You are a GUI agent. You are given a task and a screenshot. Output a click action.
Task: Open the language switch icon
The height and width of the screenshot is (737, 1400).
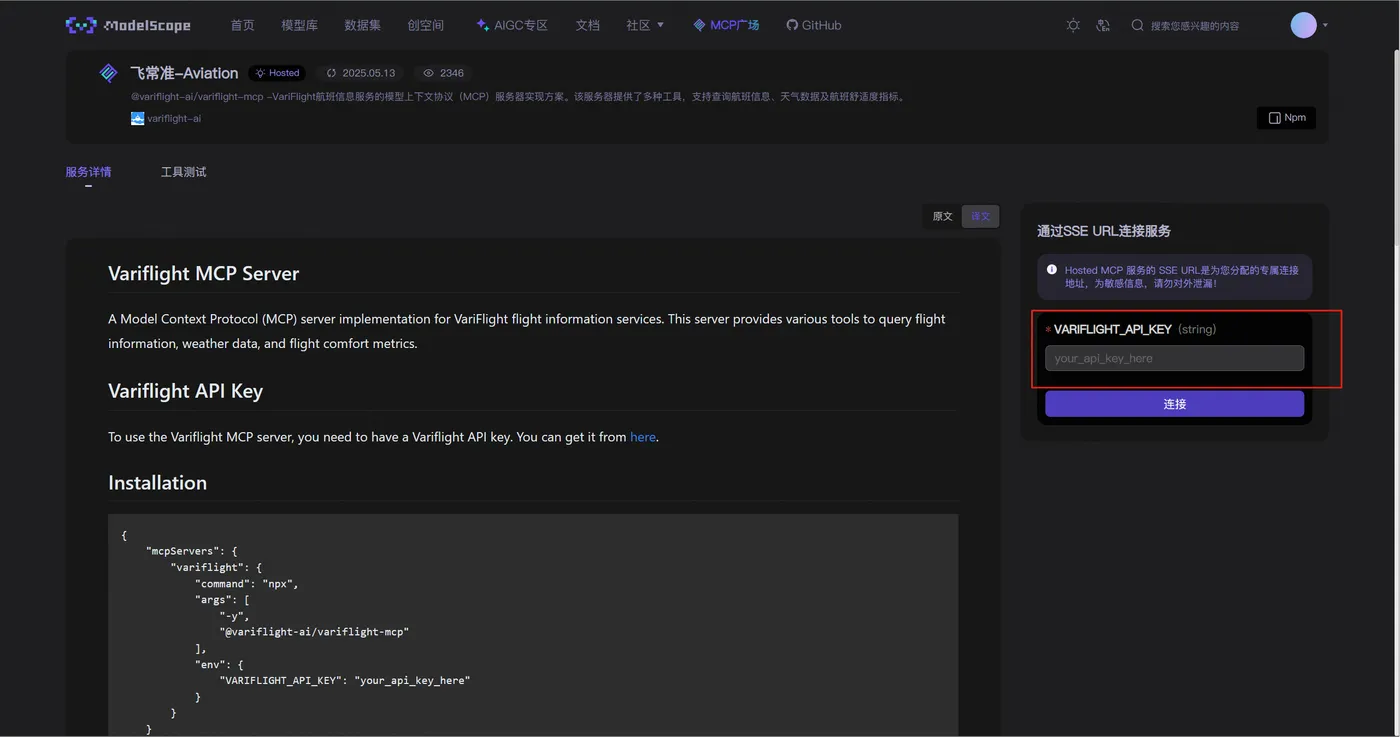pos(1103,25)
